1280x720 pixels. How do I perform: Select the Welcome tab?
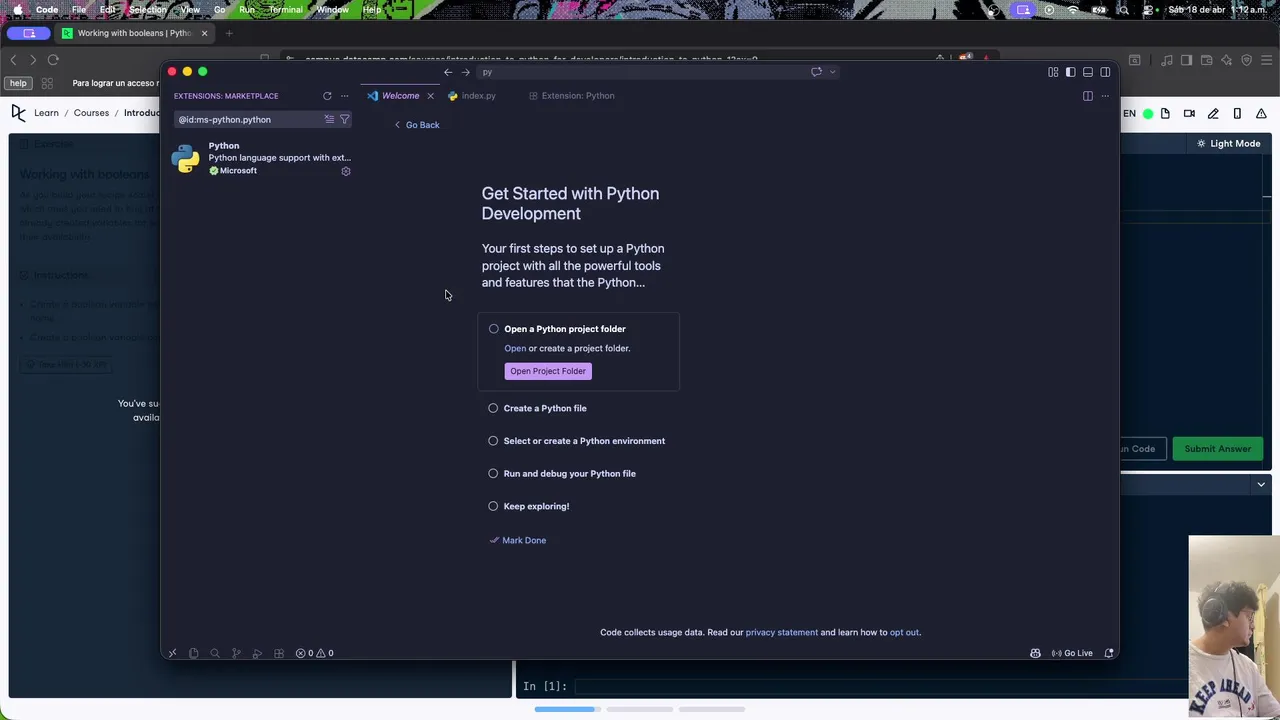click(x=400, y=96)
